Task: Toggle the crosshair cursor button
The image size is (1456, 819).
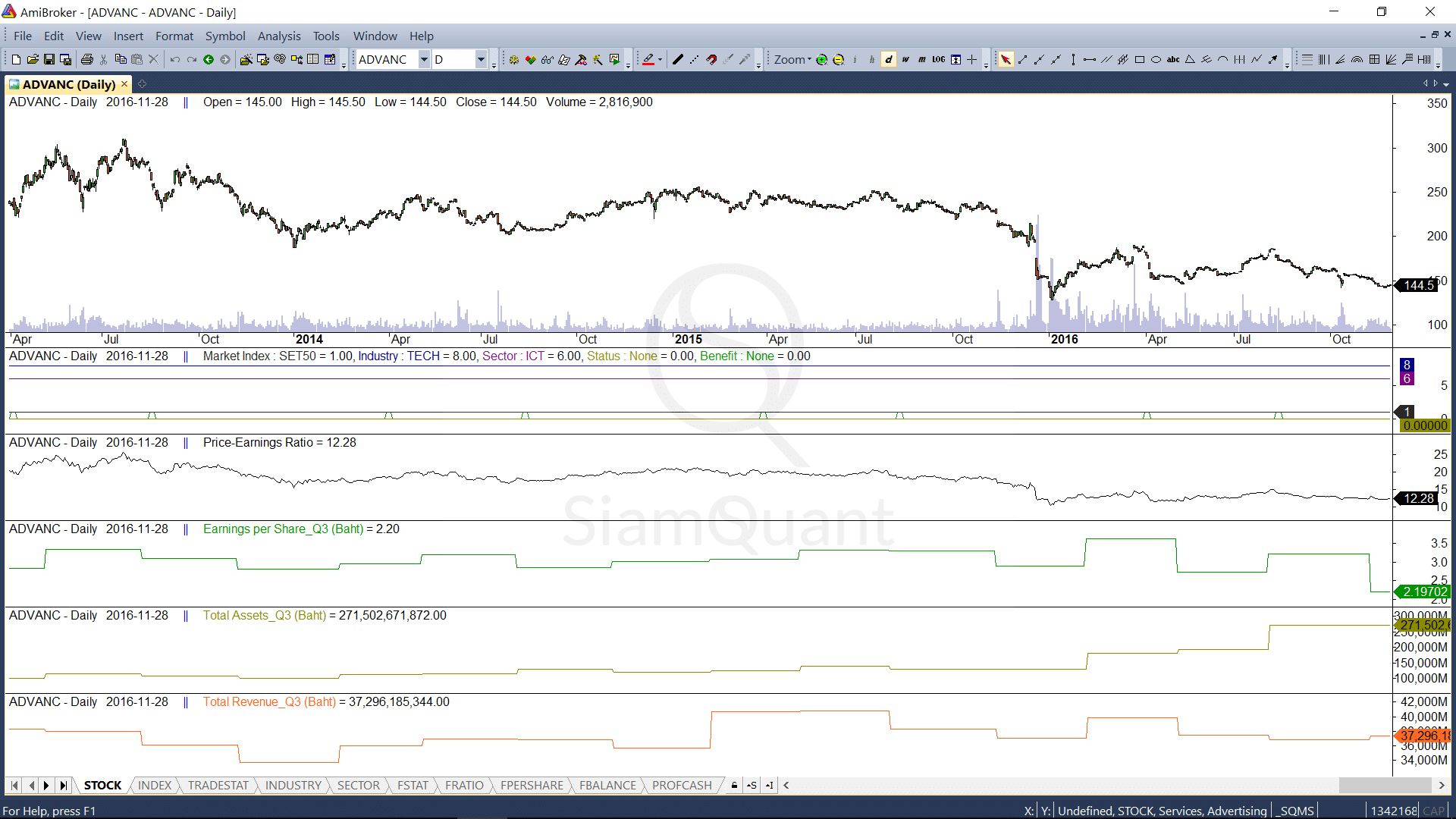Action: pos(971,60)
